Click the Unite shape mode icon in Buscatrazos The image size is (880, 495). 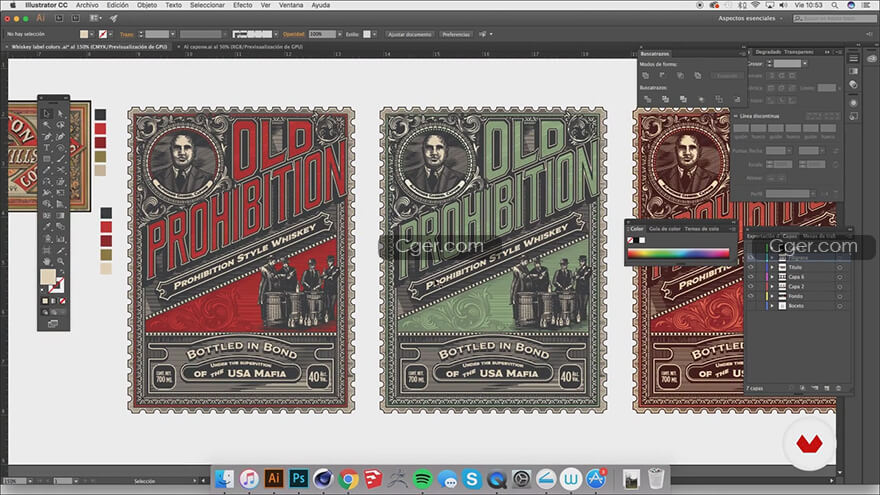pos(645,75)
